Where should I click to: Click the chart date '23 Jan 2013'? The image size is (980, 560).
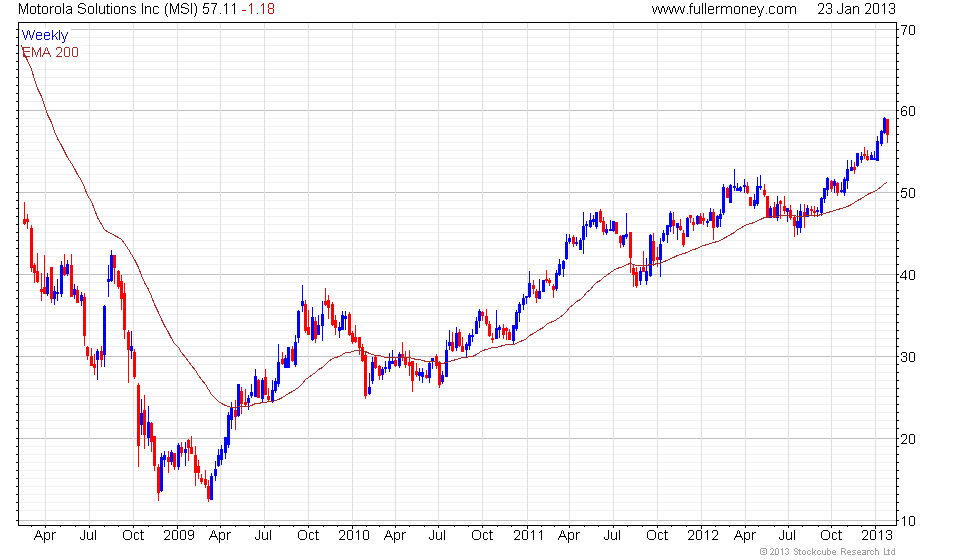point(856,9)
